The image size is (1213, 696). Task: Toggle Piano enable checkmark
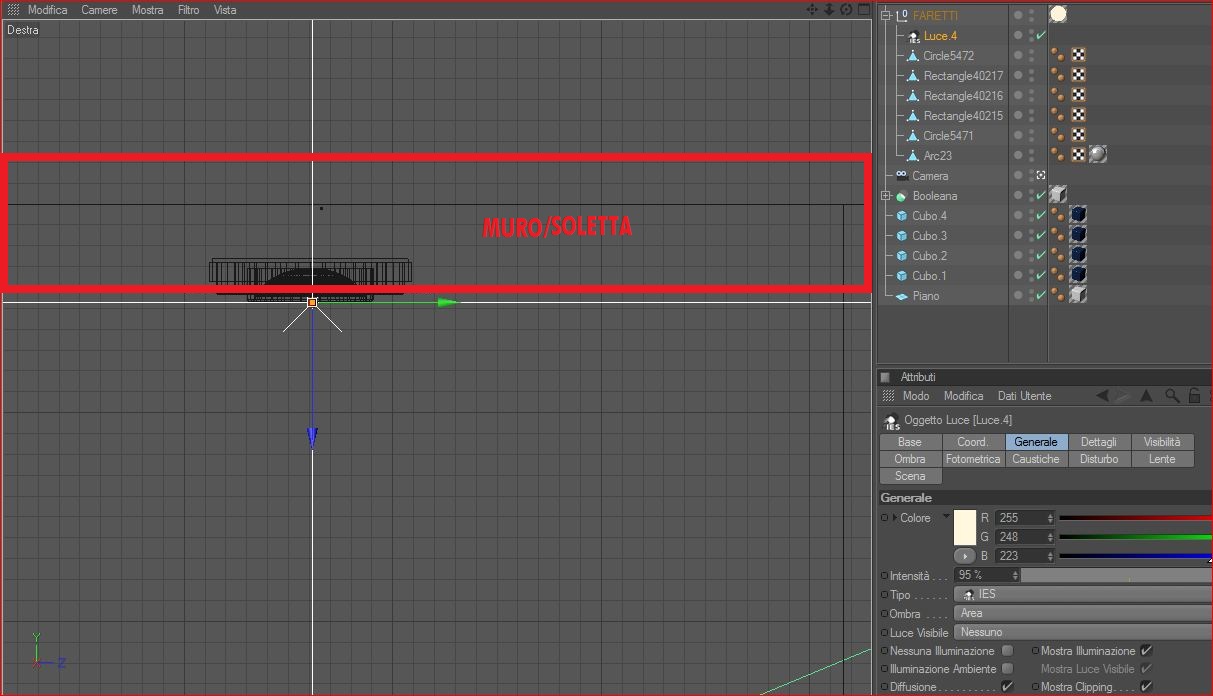[x=1041, y=296]
